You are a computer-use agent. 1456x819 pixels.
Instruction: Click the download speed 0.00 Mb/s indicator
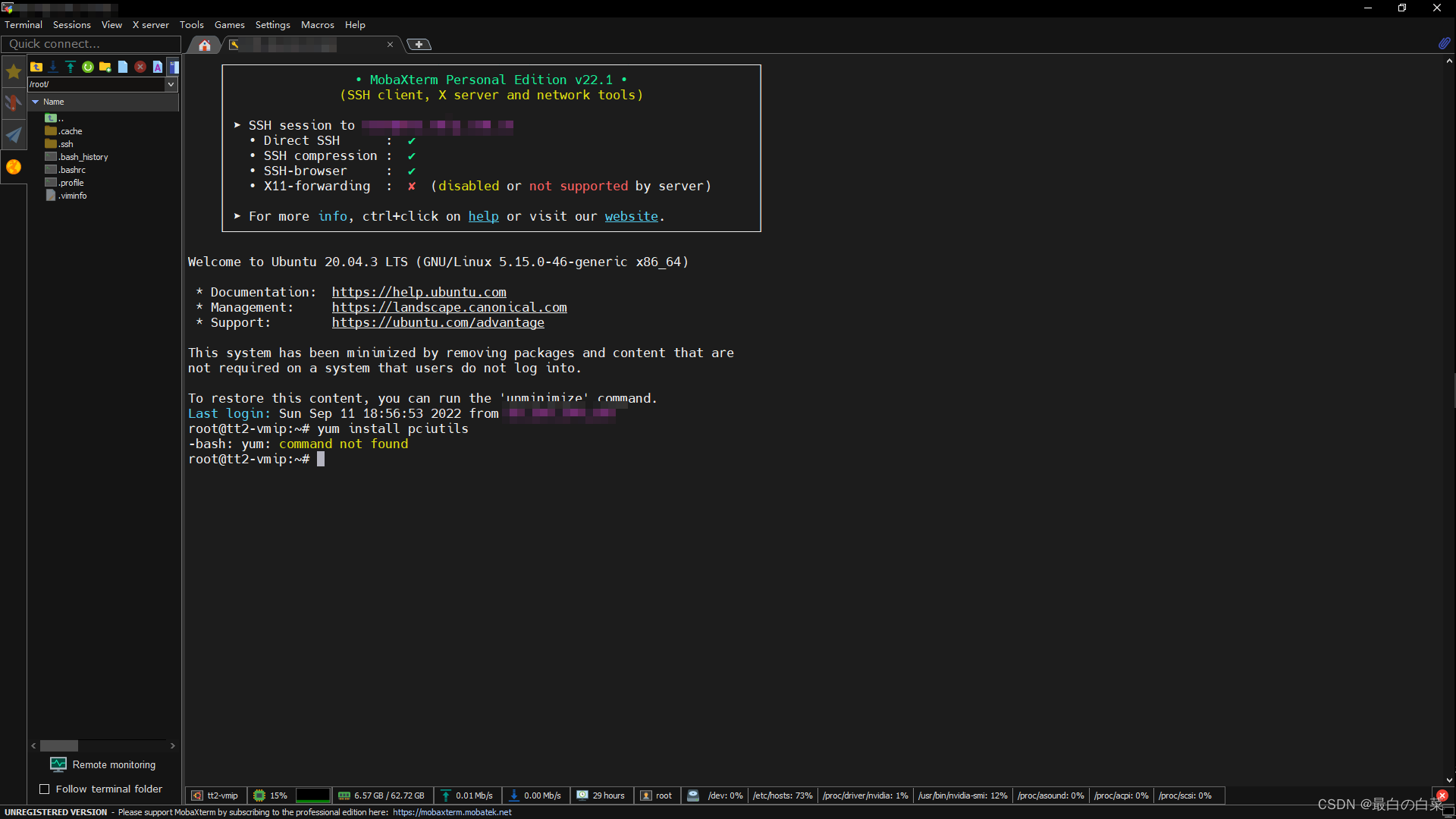[x=535, y=795]
